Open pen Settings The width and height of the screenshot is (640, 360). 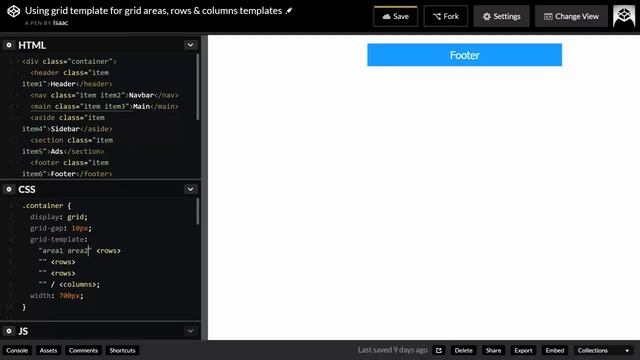coord(501,16)
